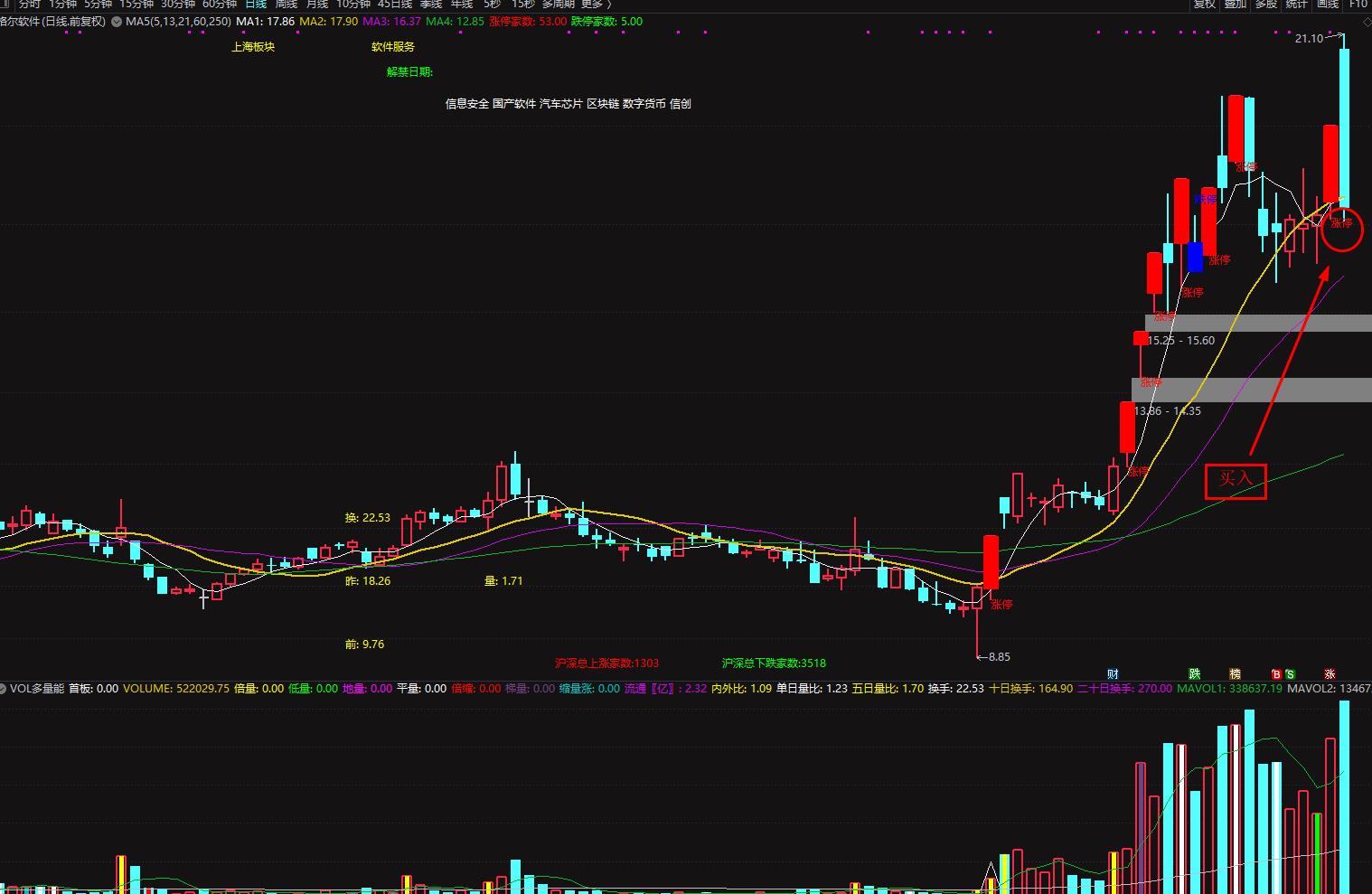The width and height of the screenshot is (1372, 894).
Task: Click the 软件服务 industry label
Action: point(393,47)
